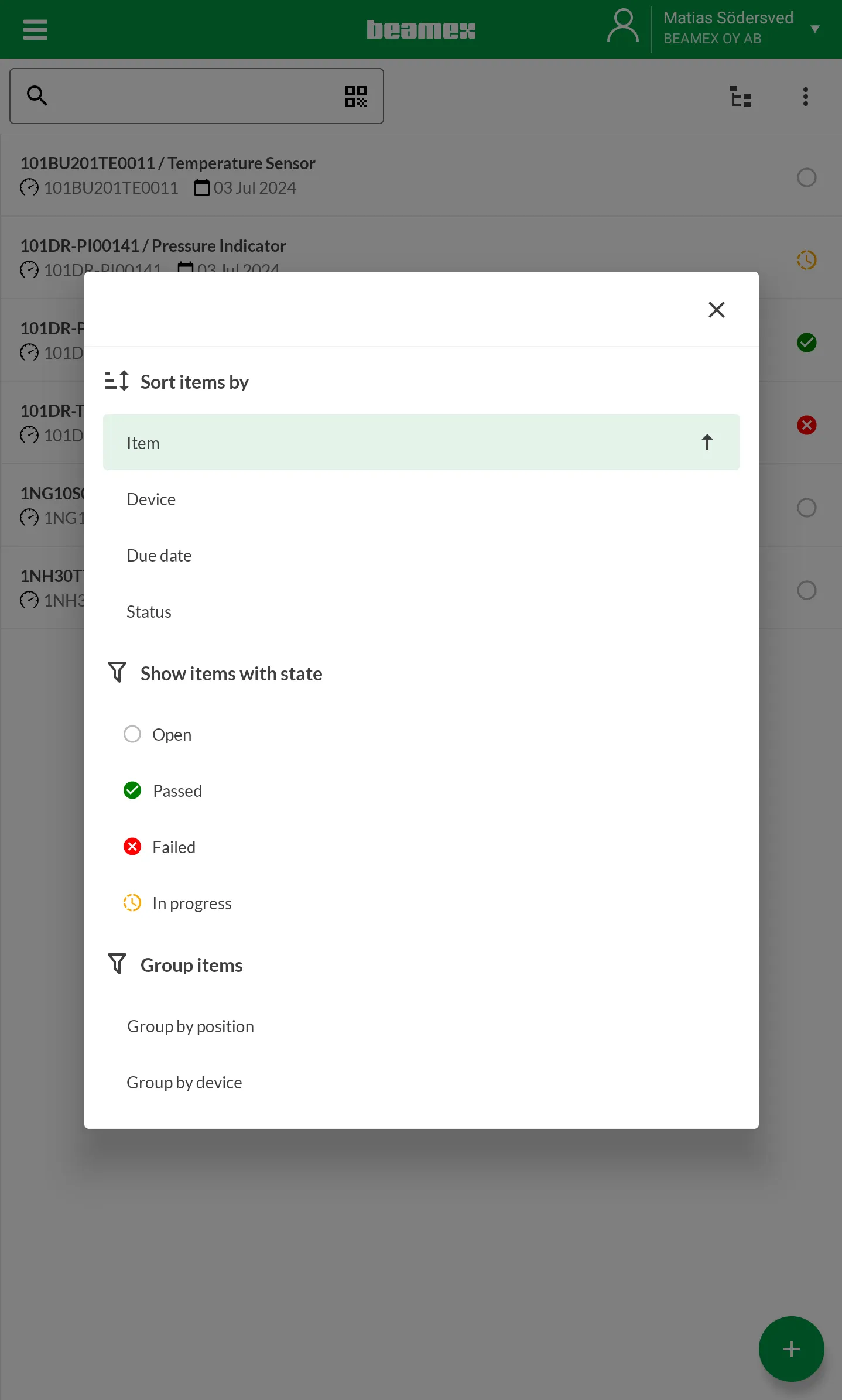Viewport: 842px width, 1400px height.
Task: Click the user profile avatar icon
Action: tap(622, 26)
